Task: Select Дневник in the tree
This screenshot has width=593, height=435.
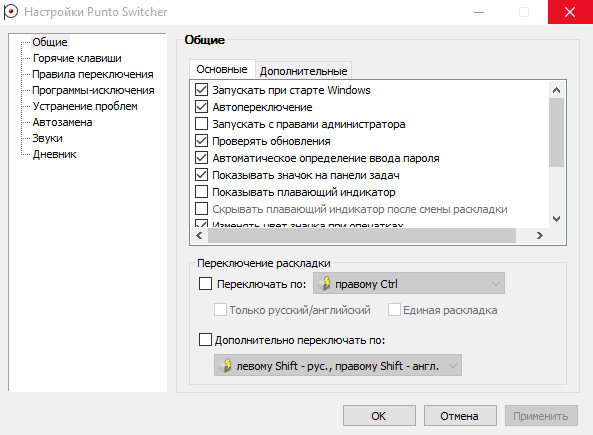Action: [x=54, y=154]
